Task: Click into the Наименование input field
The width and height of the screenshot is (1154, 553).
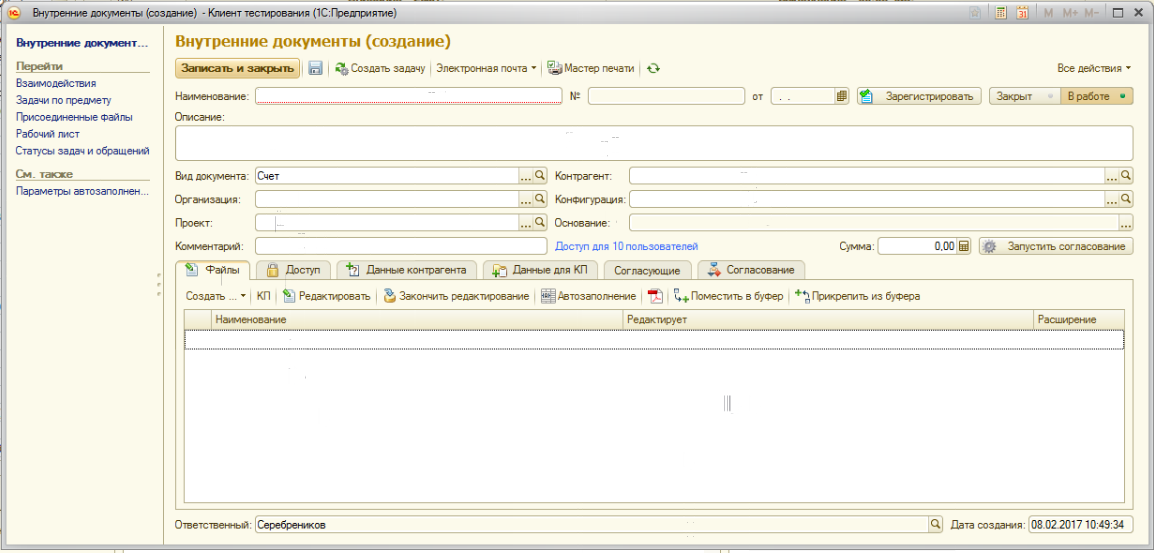Action: (x=408, y=97)
